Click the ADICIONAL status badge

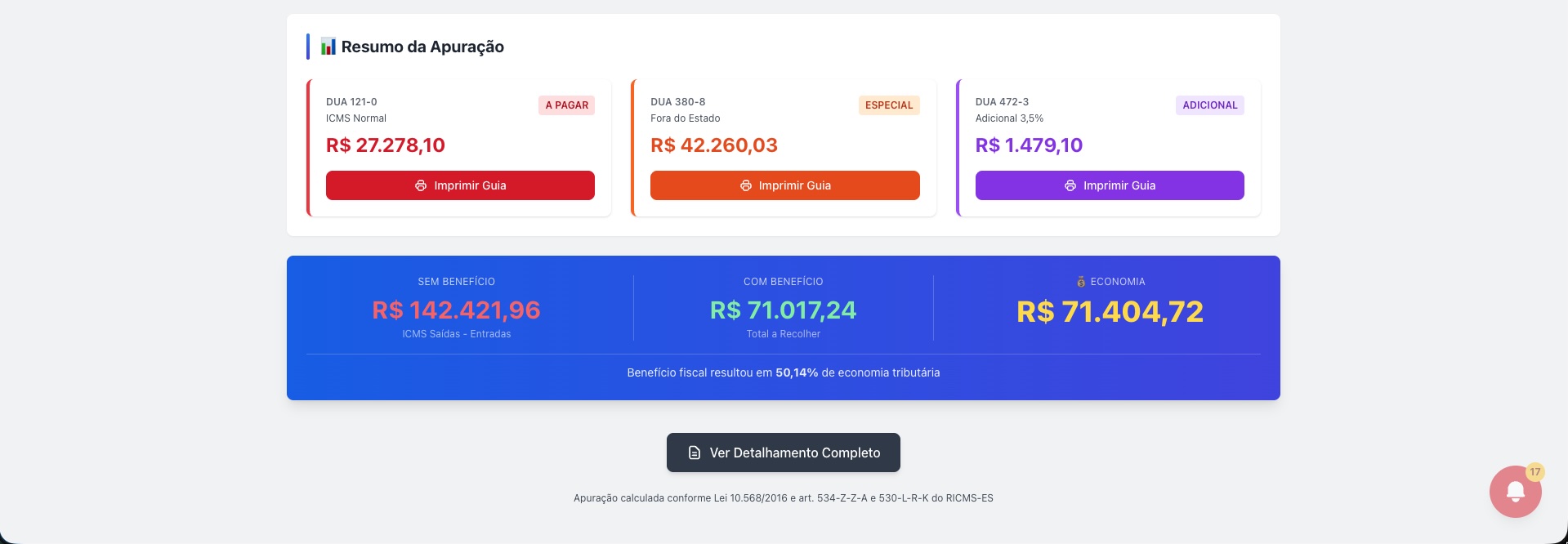pyautogui.click(x=1209, y=105)
